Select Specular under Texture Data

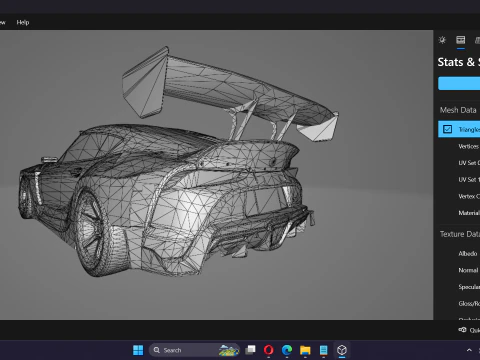point(469,287)
